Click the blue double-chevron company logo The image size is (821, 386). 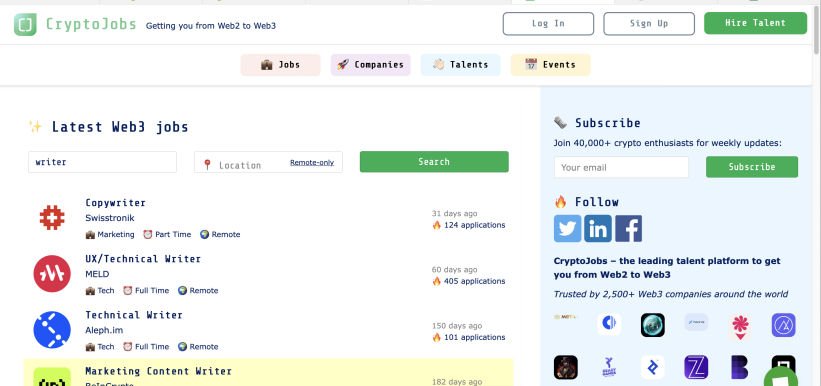coord(653,367)
